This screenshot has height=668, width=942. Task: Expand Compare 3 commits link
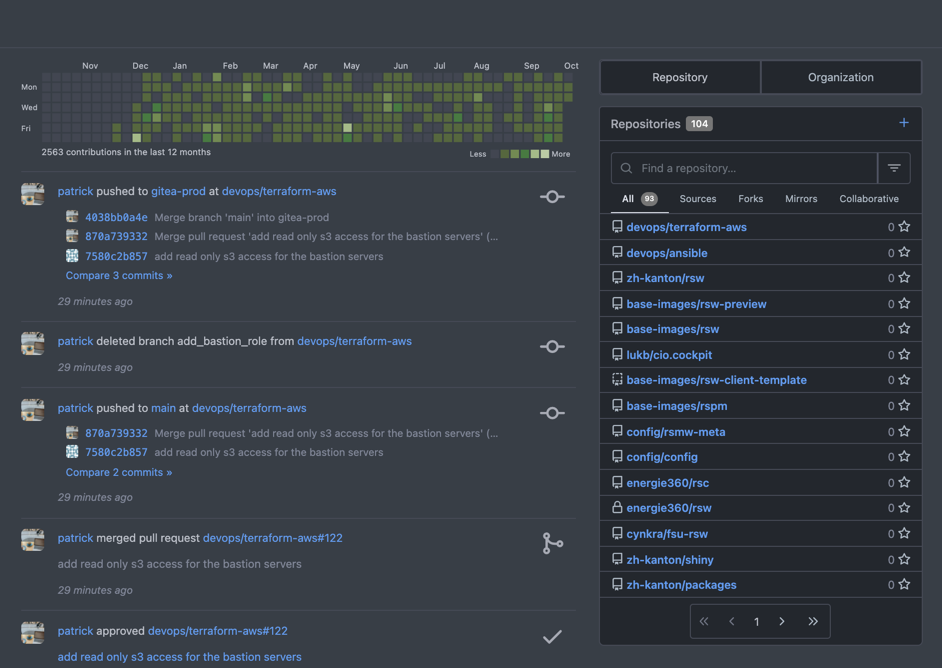[x=119, y=275]
